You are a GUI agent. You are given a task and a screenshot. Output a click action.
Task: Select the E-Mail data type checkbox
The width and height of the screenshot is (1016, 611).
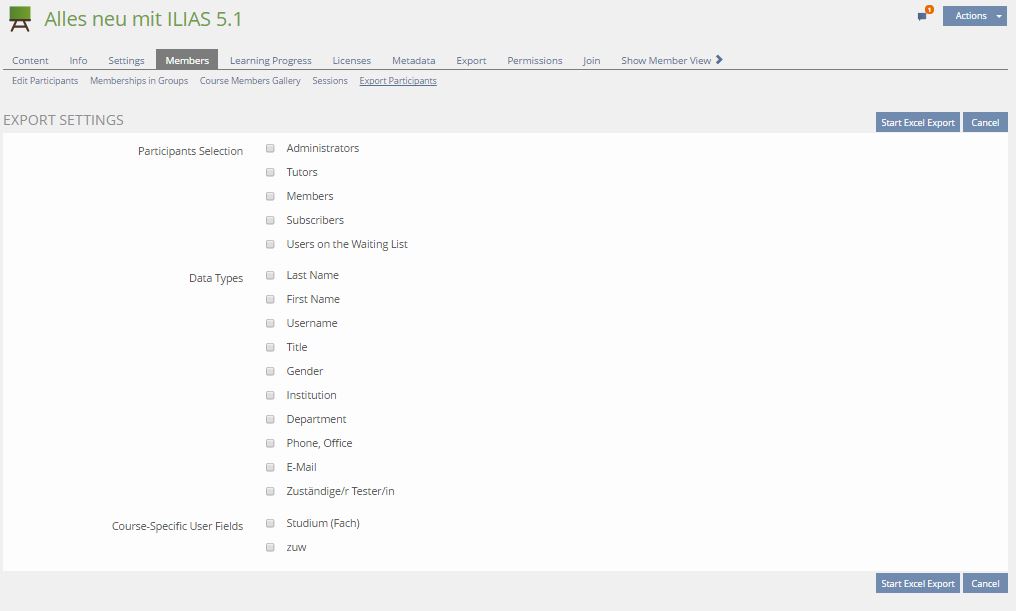[x=270, y=467]
